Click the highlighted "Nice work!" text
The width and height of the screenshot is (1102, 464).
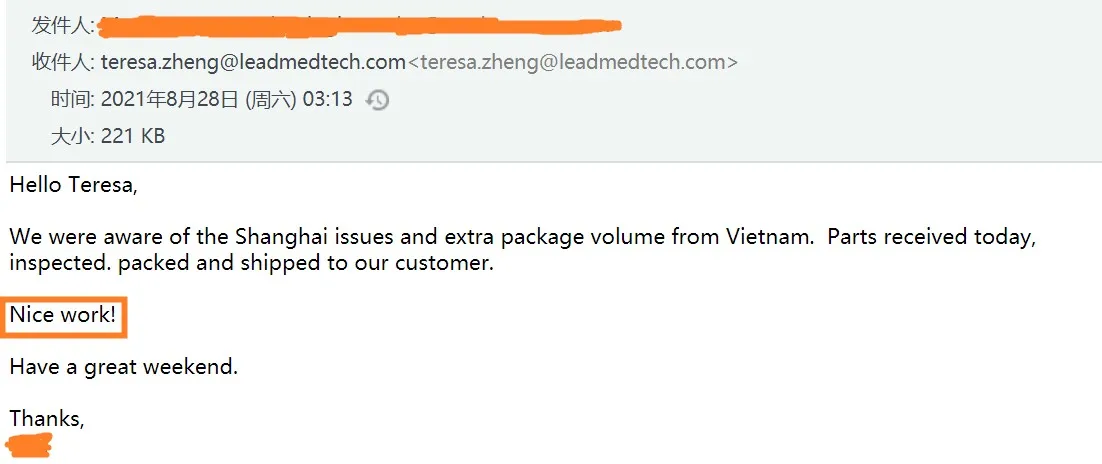click(x=63, y=315)
